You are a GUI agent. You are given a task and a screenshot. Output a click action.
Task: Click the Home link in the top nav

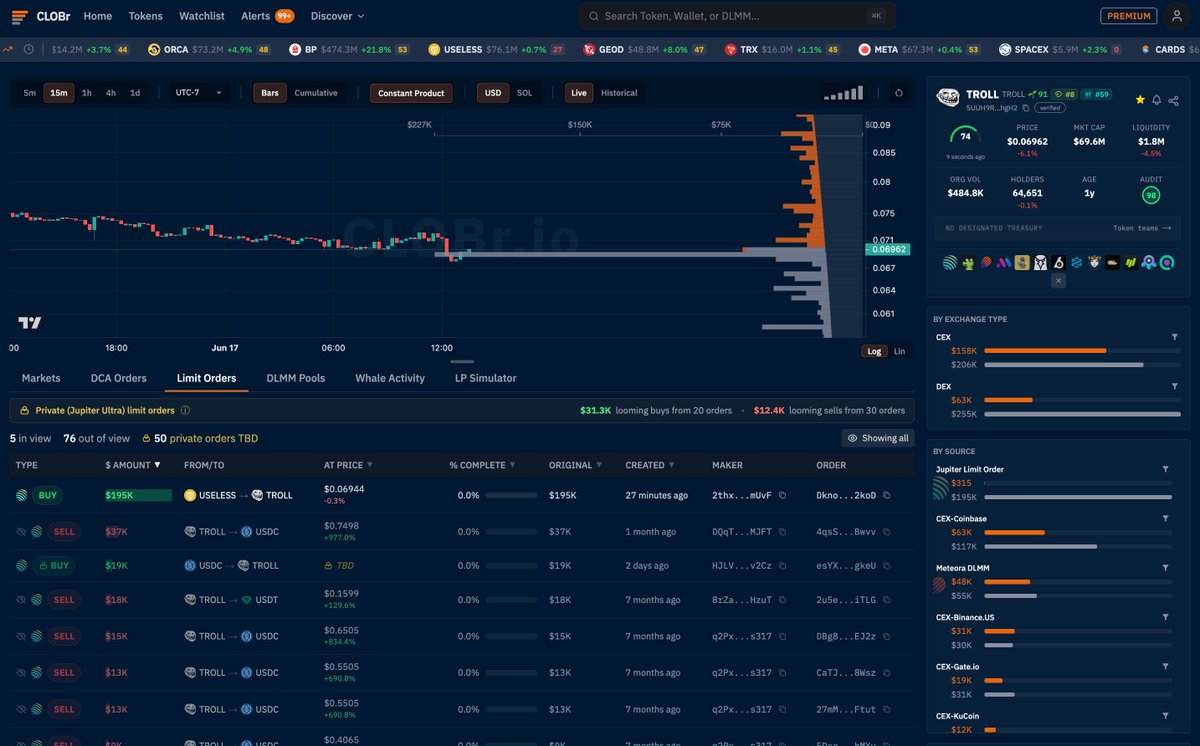tap(98, 16)
